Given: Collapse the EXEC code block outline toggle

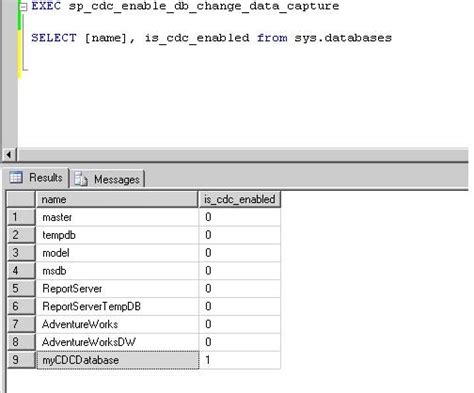Looking at the screenshot, I should (x=23, y=7).
